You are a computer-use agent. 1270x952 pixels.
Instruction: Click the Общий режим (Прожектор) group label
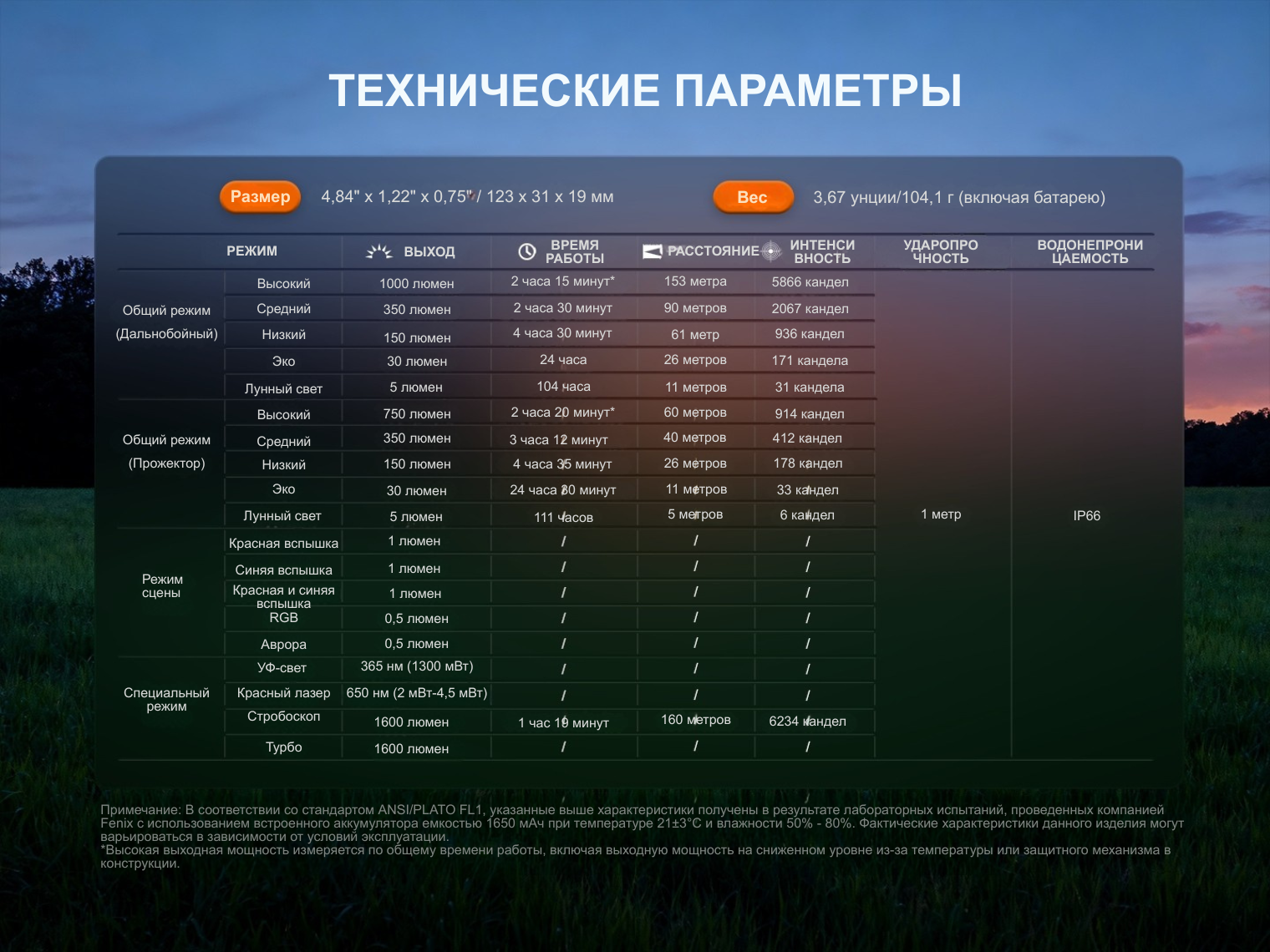pos(166,452)
